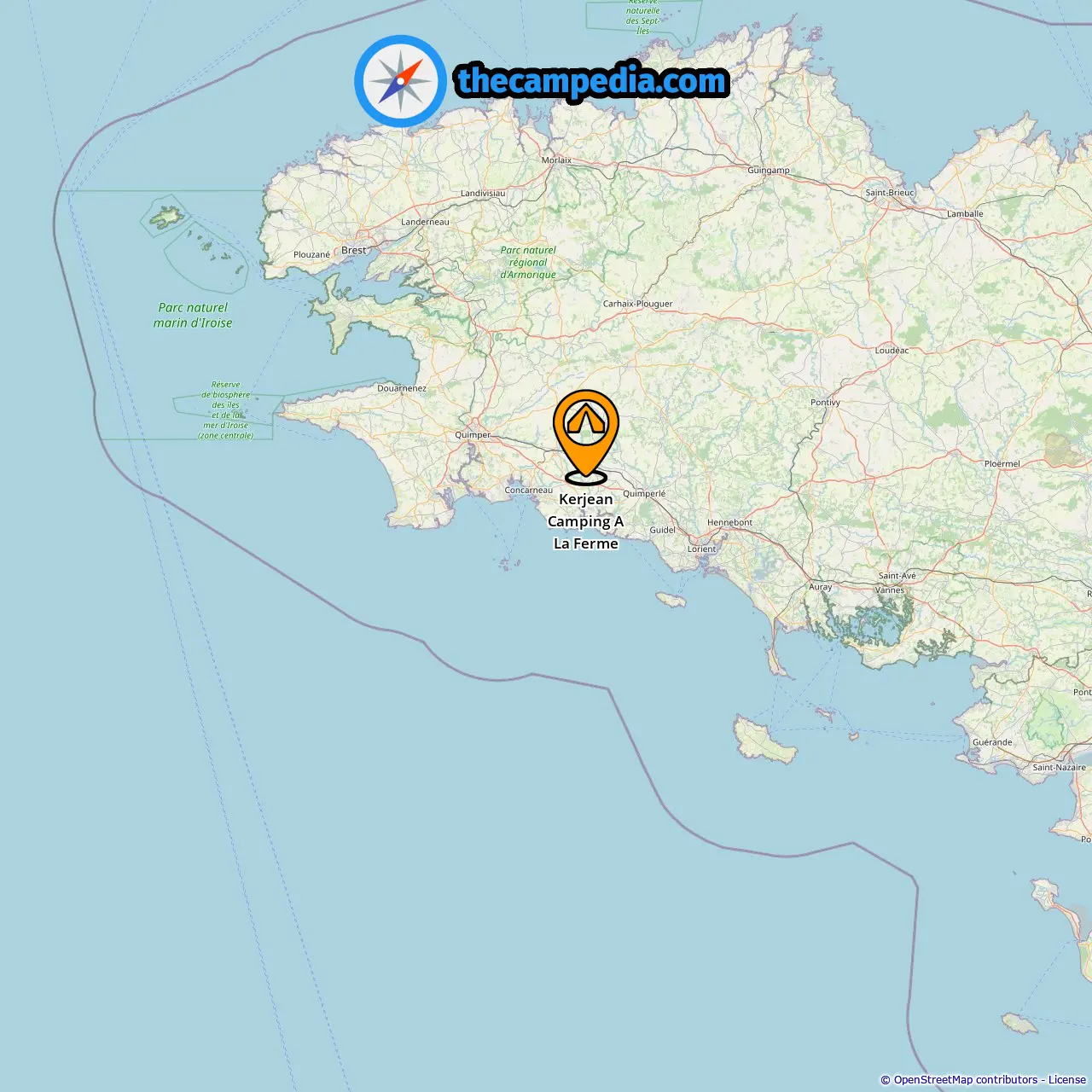This screenshot has width=1092, height=1092.
Task: Click the Morlaix town label
Action: pos(557,160)
